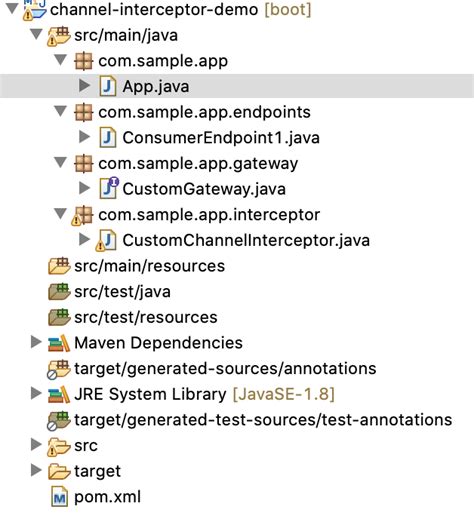Collapse the com.sample.app.gateway package
Image resolution: width=474 pixels, height=531 pixels.
61,163
